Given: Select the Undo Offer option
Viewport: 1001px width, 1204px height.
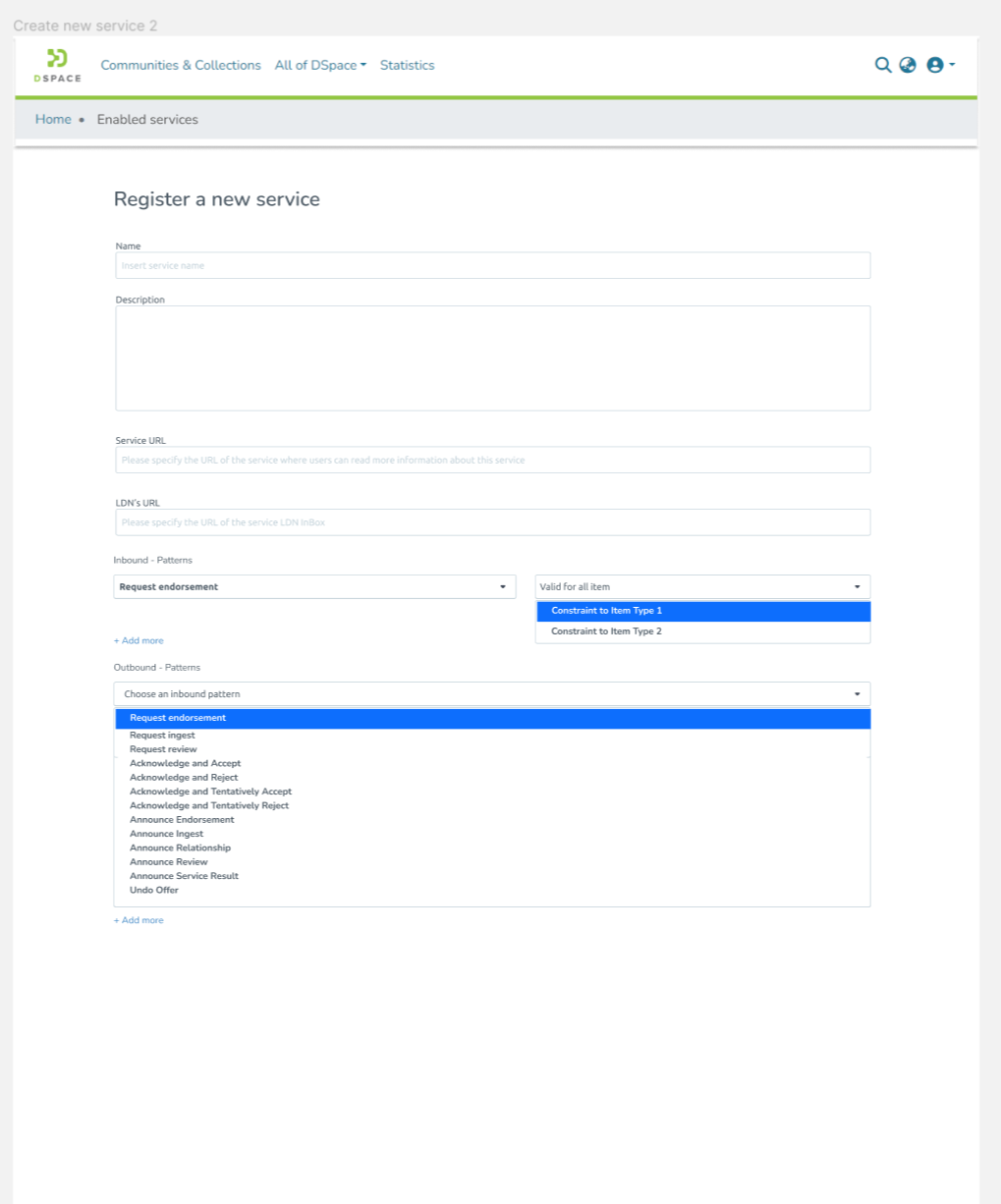Looking at the screenshot, I should [x=154, y=890].
